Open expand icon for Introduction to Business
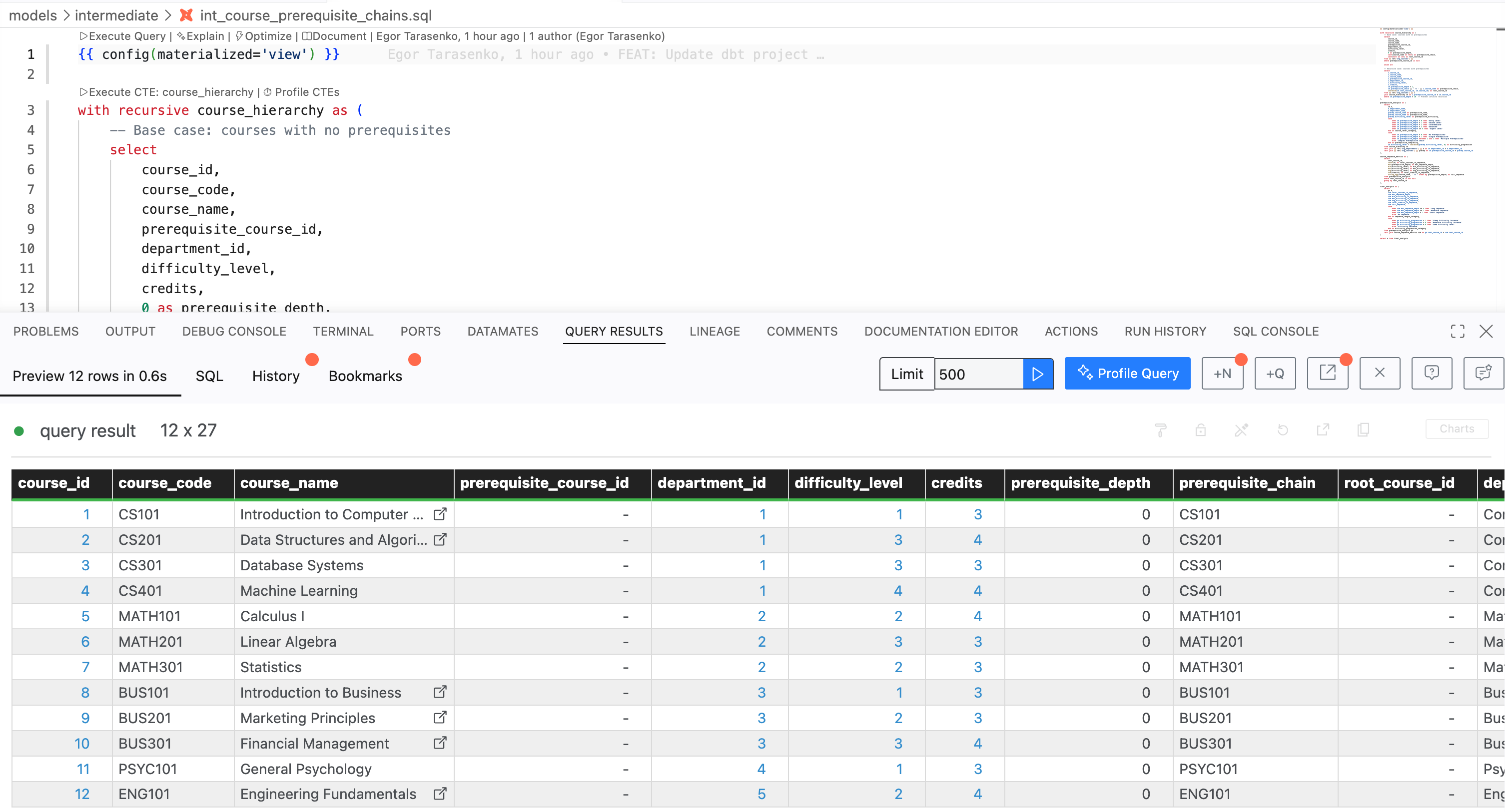The width and height of the screenshot is (1505, 812). tap(440, 692)
